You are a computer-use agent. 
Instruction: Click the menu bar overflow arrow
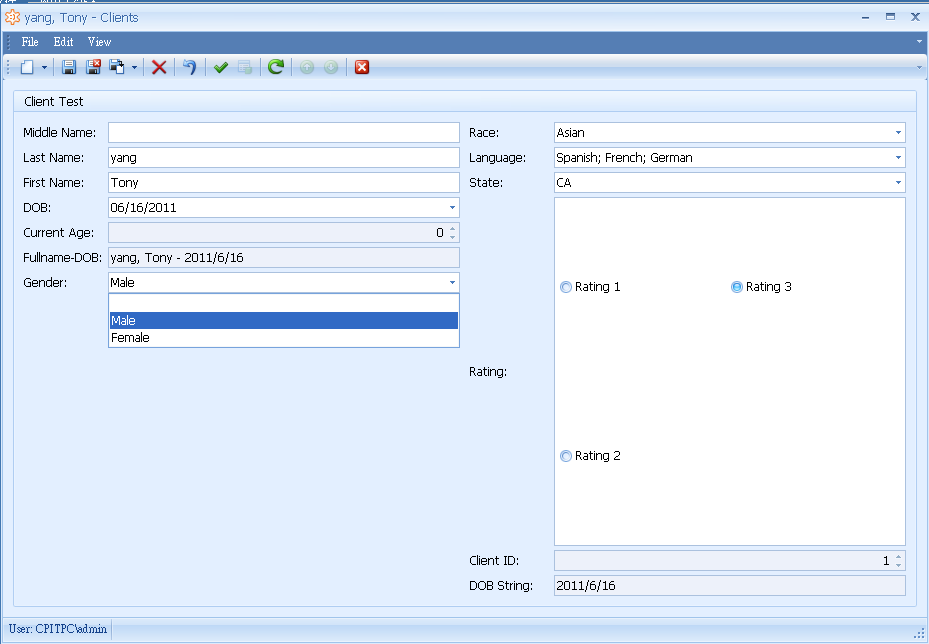pos(920,42)
